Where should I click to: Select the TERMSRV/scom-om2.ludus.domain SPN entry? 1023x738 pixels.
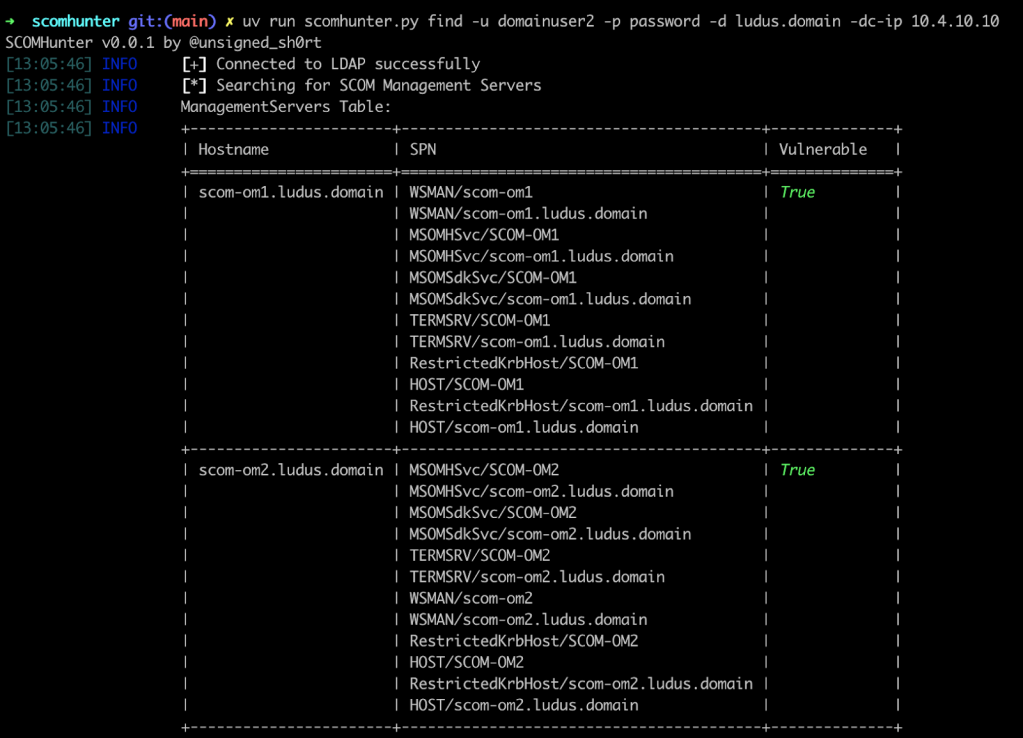click(537, 577)
